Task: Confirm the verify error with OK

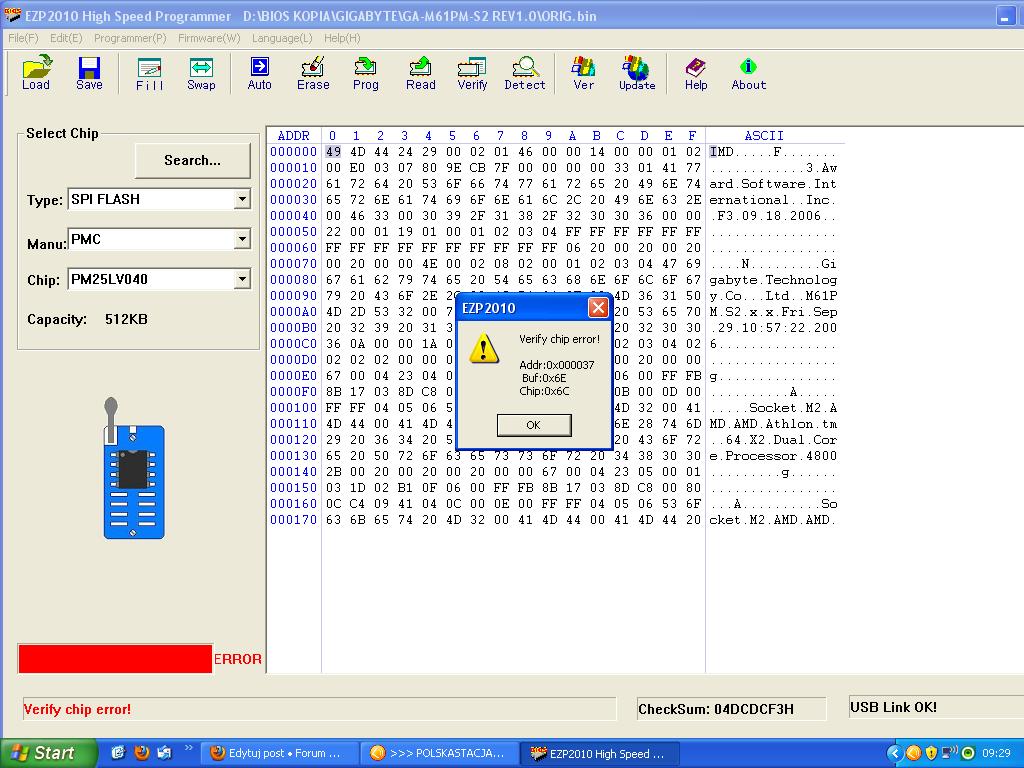Action: coord(534,425)
